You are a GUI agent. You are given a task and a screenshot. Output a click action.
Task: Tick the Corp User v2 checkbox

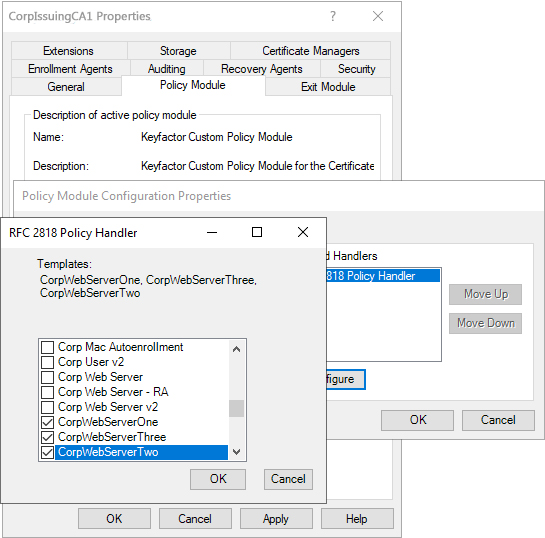pyautogui.click(x=48, y=362)
